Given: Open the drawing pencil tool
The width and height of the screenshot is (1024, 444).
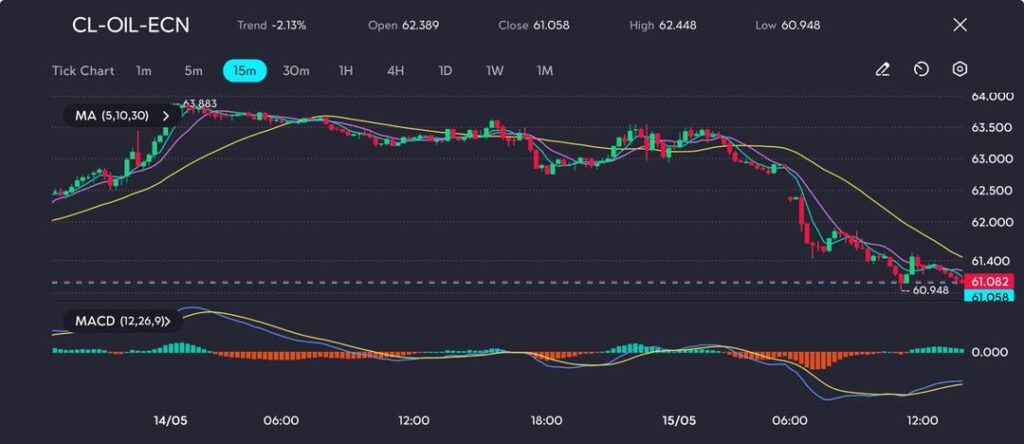Looking at the screenshot, I should point(882,70).
